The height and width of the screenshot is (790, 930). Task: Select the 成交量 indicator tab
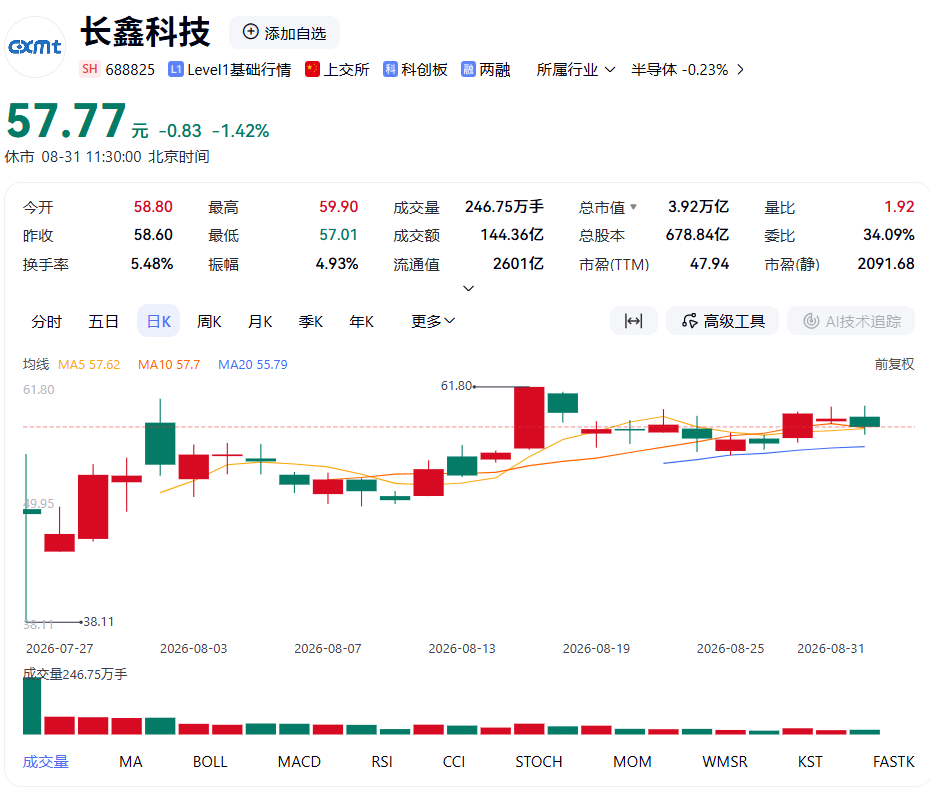click(x=46, y=762)
